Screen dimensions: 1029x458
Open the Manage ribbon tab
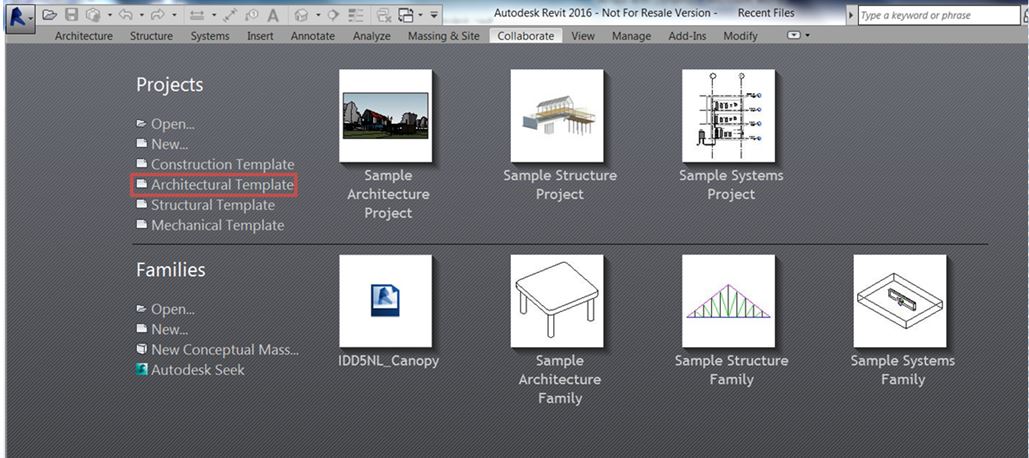pyautogui.click(x=631, y=36)
